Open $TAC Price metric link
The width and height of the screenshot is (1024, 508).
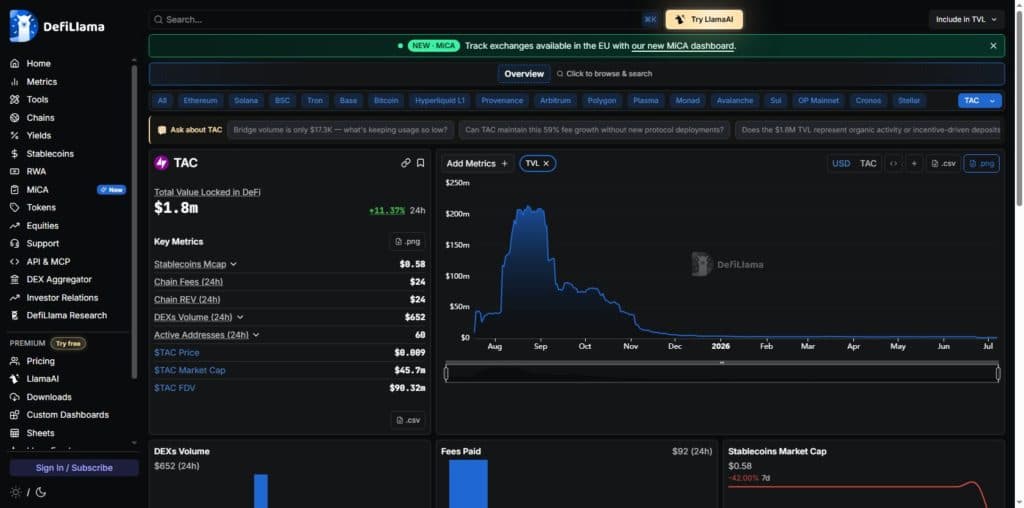(x=177, y=353)
